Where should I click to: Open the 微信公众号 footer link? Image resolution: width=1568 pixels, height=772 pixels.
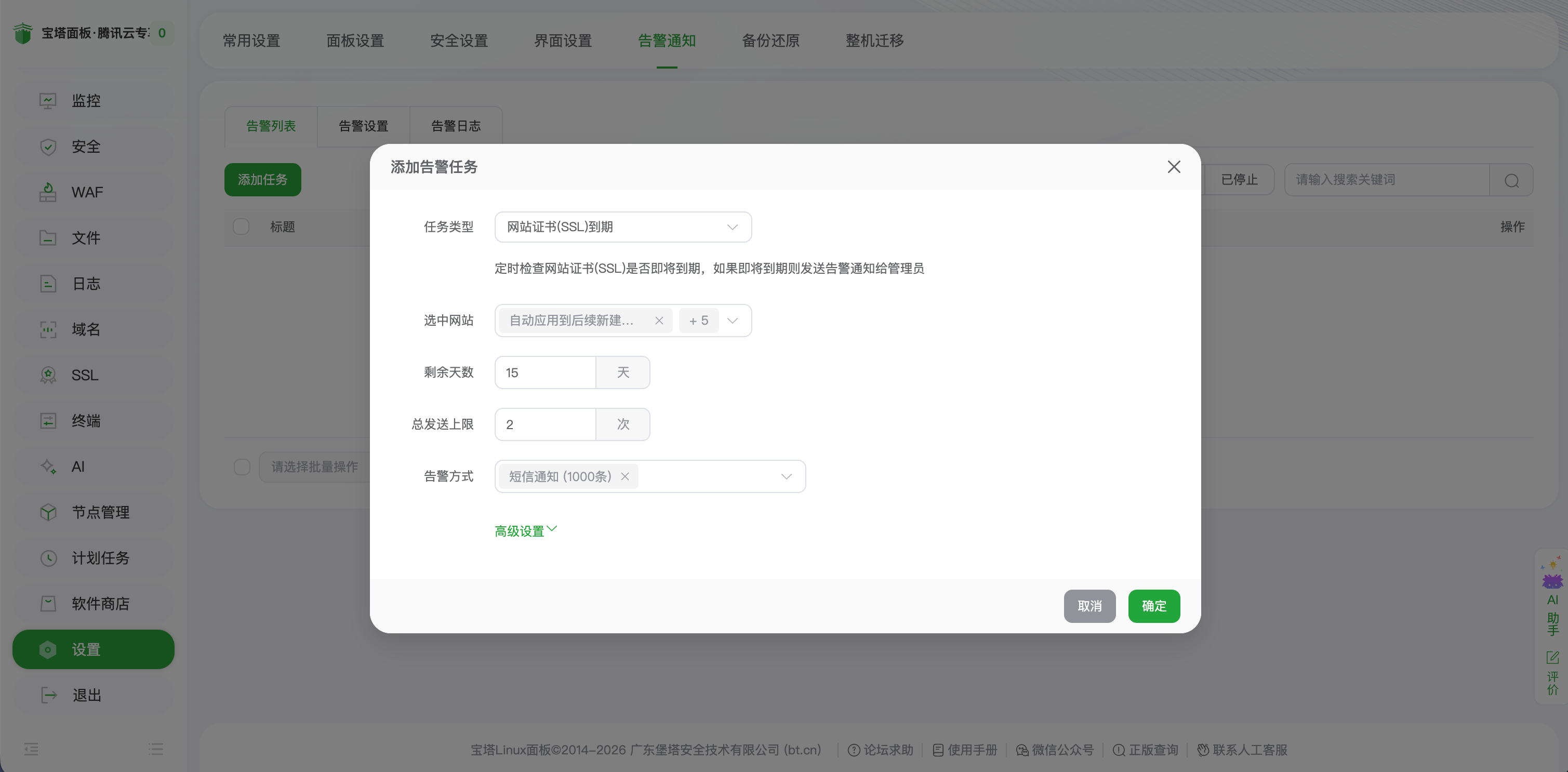tap(1055, 750)
